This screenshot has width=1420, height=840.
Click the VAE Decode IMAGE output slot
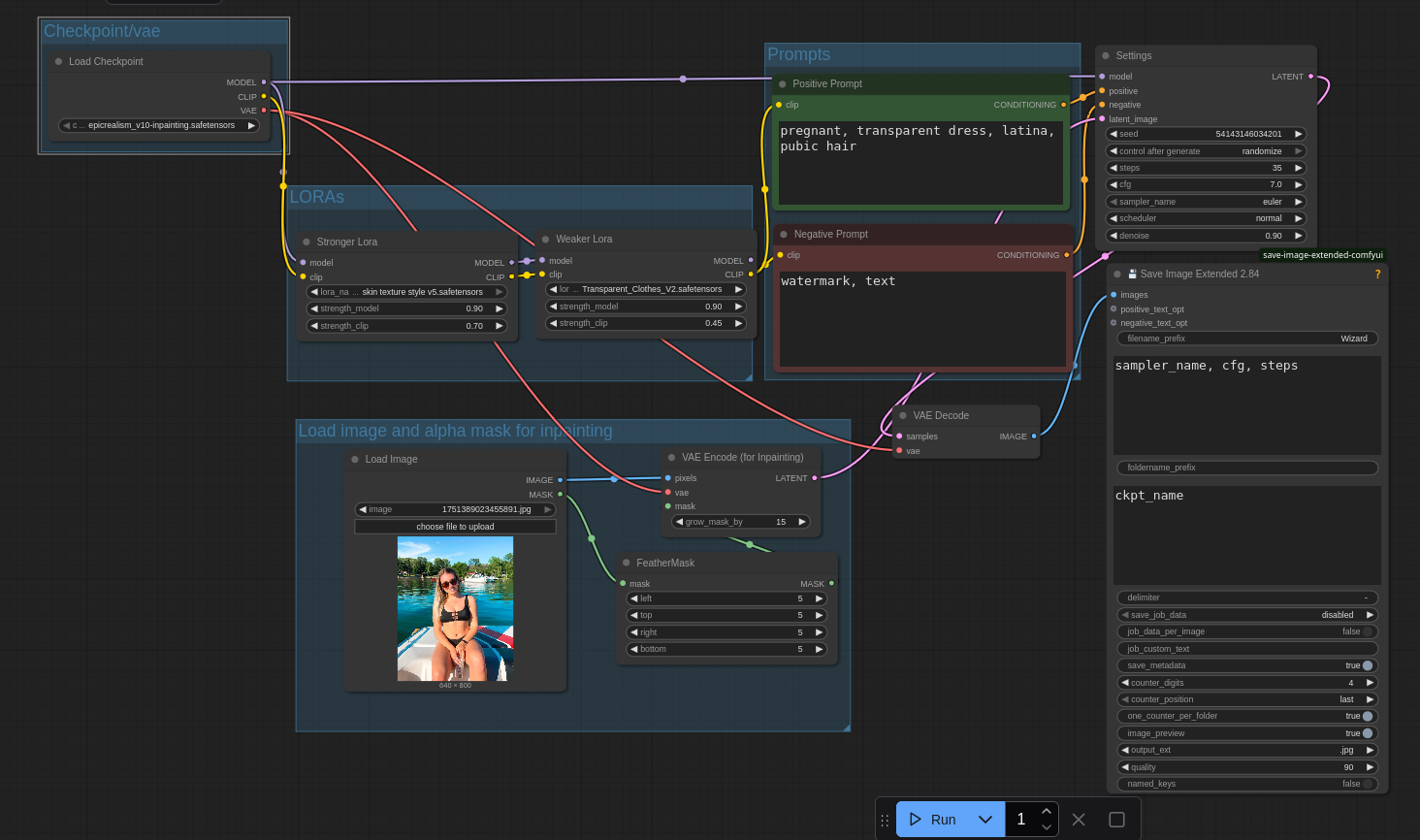point(1034,436)
